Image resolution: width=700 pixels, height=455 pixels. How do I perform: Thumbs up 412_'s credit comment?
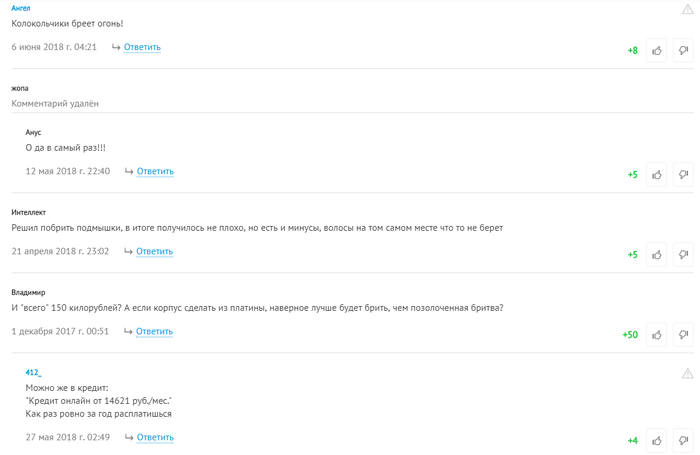pos(657,440)
